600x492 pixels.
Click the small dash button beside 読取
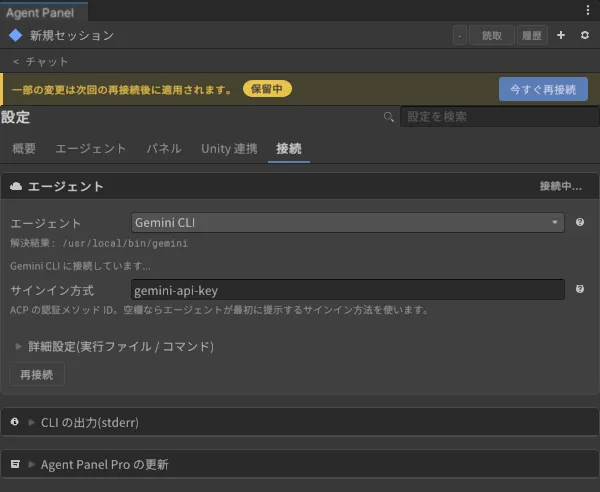[460, 36]
